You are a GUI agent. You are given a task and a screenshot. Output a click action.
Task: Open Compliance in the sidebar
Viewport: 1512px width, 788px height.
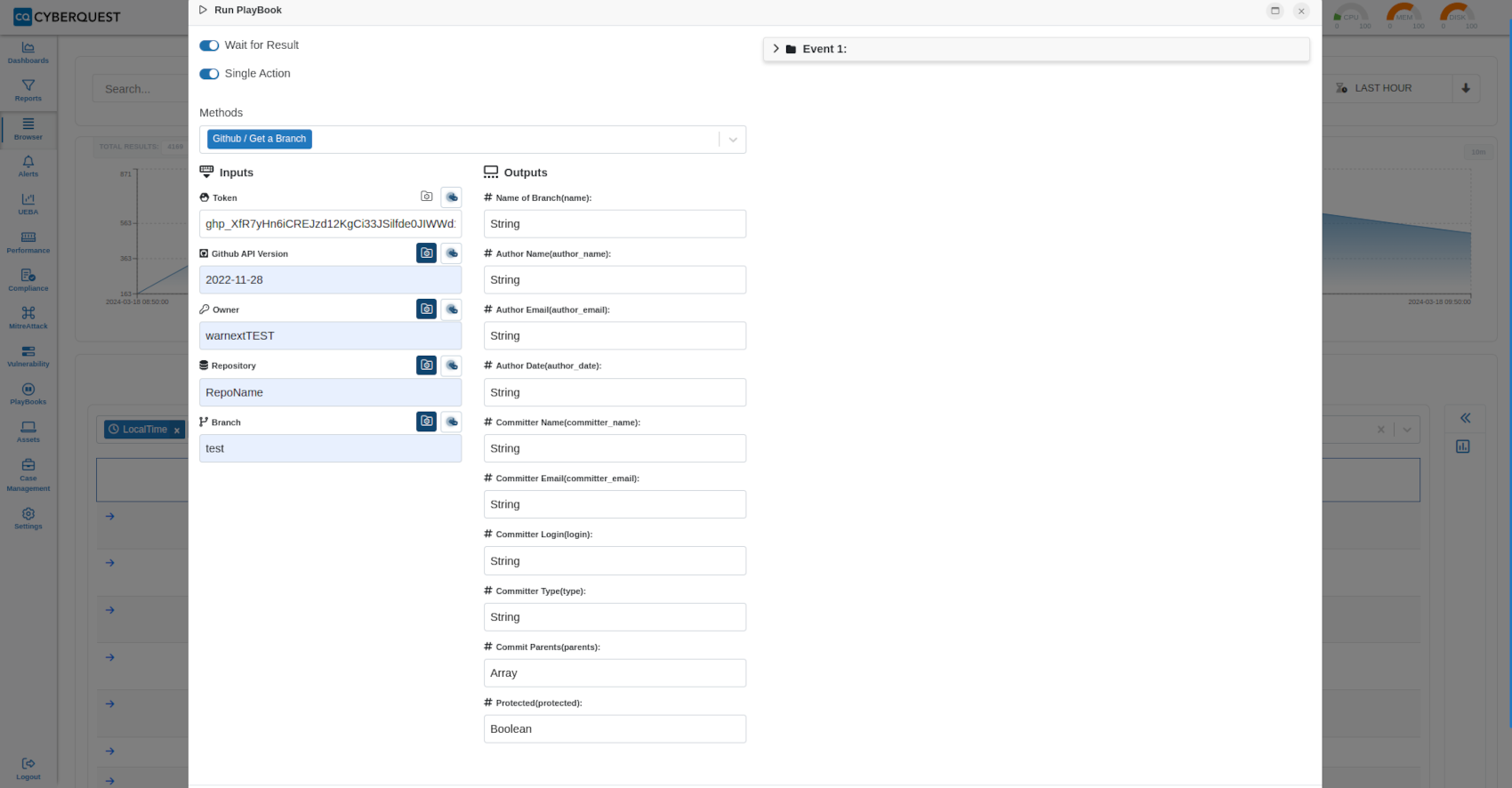[28, 281]
